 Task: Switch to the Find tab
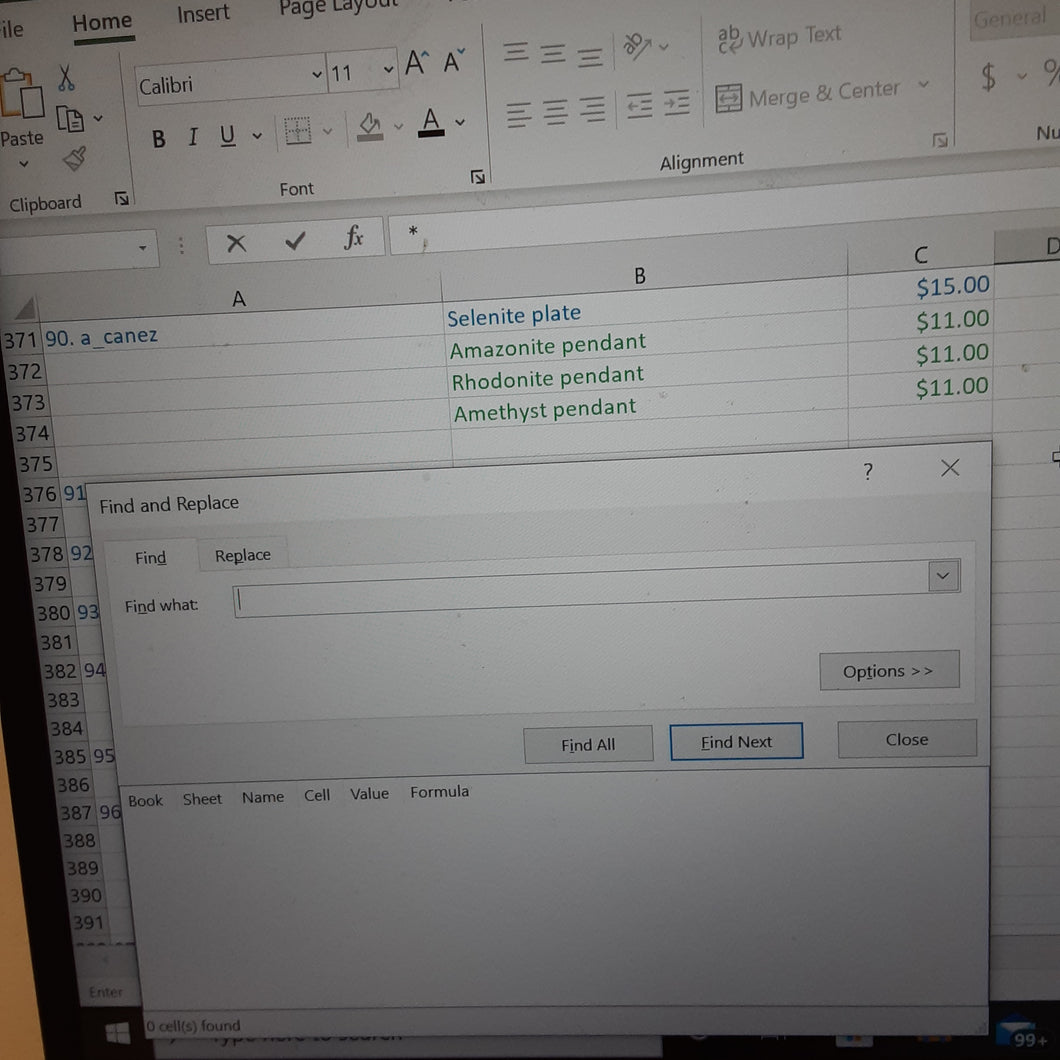tap(150, 558)
